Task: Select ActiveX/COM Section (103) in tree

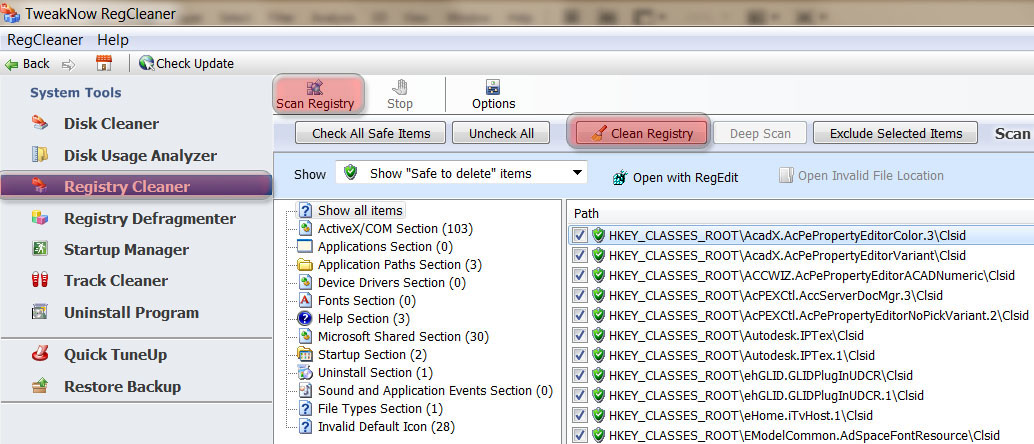Action: 395,229
